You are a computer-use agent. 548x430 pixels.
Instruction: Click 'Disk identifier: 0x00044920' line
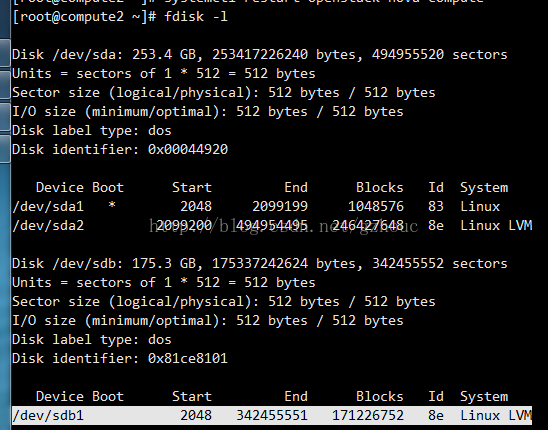(120, 149)
